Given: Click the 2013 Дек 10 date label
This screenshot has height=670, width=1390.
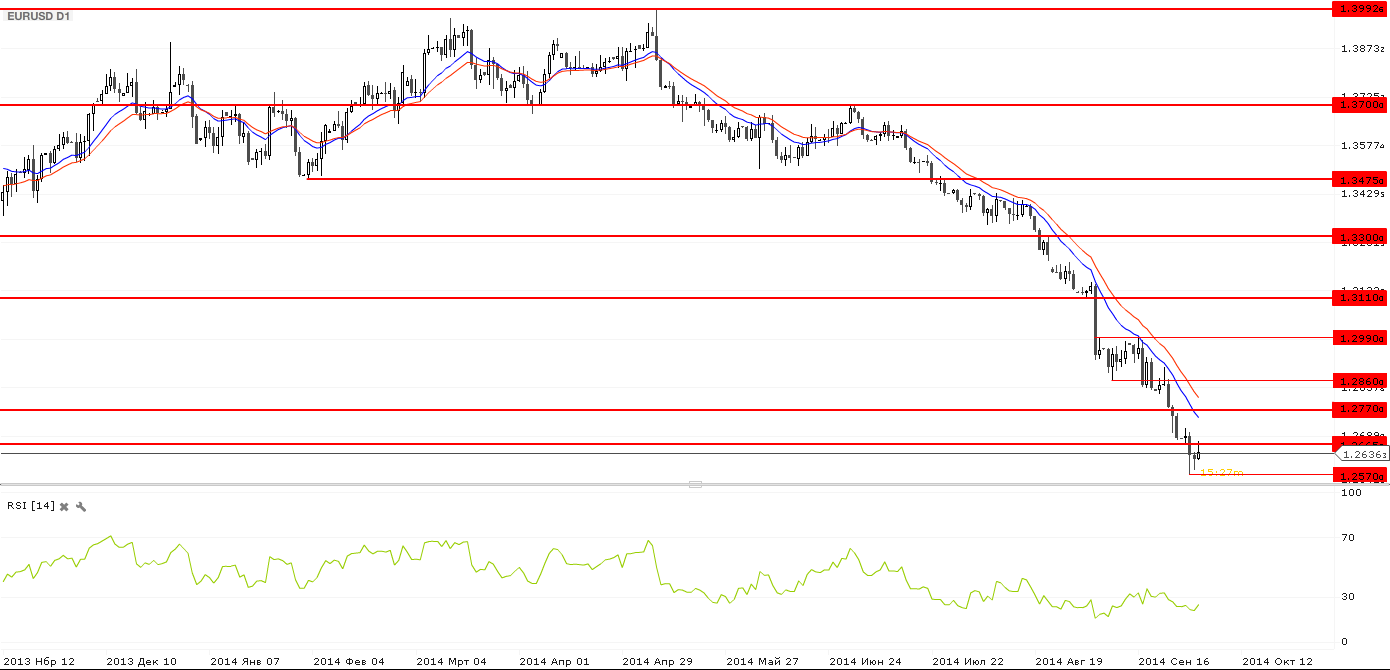Looking at the screenshot, I should click(x=140, y=661).
